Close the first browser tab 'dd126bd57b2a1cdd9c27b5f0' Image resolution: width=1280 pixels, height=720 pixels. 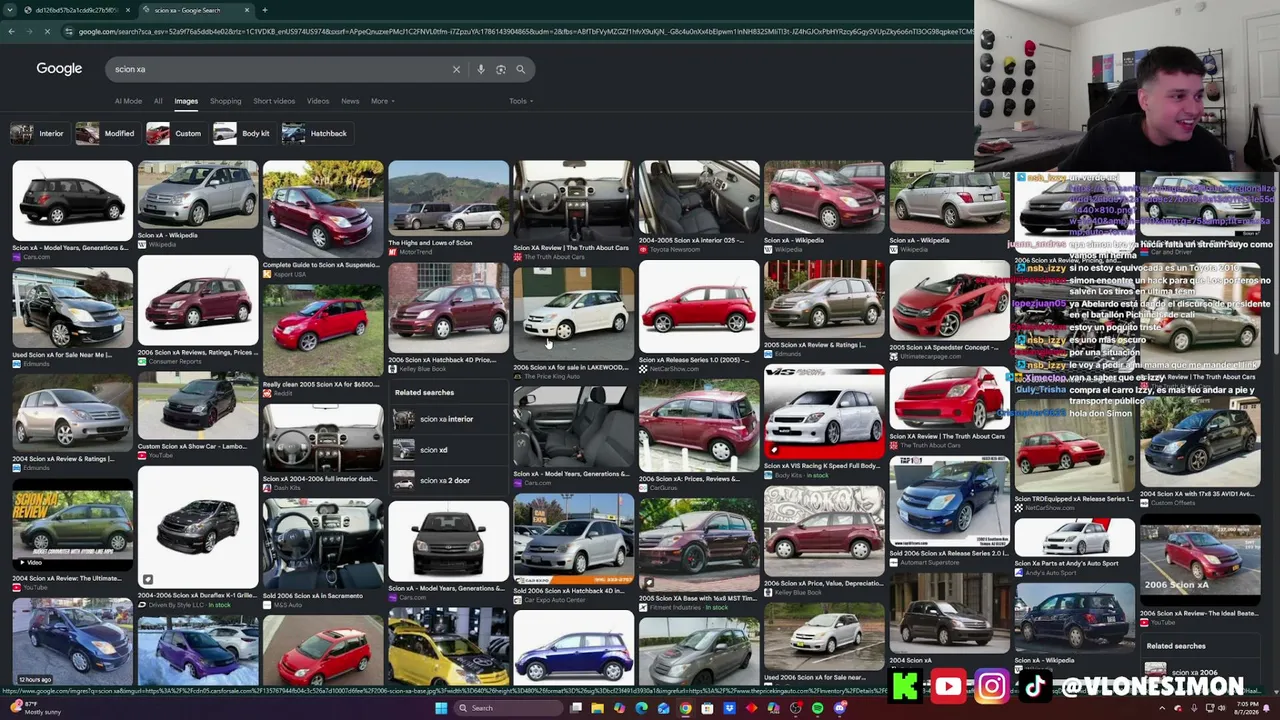[x=128, y=10]
